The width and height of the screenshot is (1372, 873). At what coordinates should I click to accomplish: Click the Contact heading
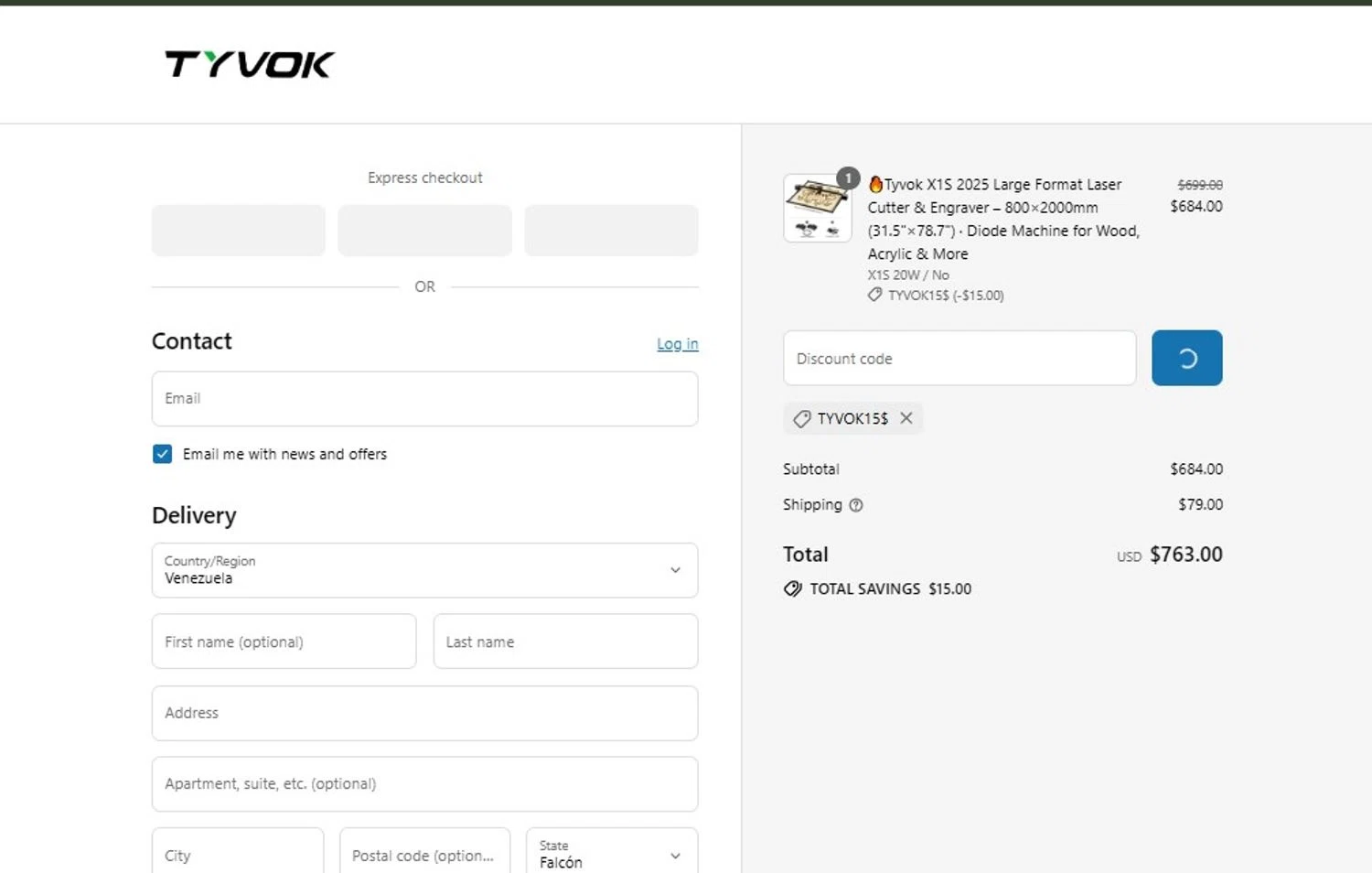(191, 341)
